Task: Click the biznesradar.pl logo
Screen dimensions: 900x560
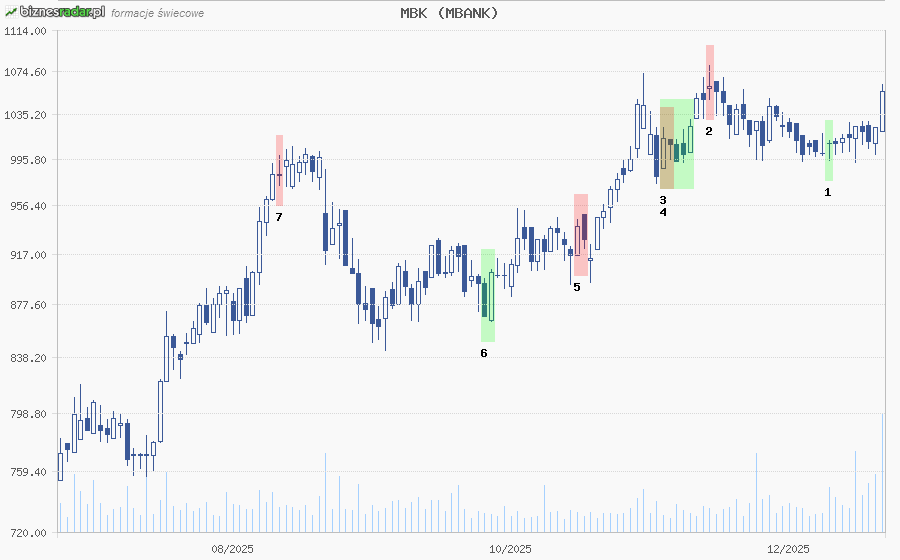Action: coord(54,12)
